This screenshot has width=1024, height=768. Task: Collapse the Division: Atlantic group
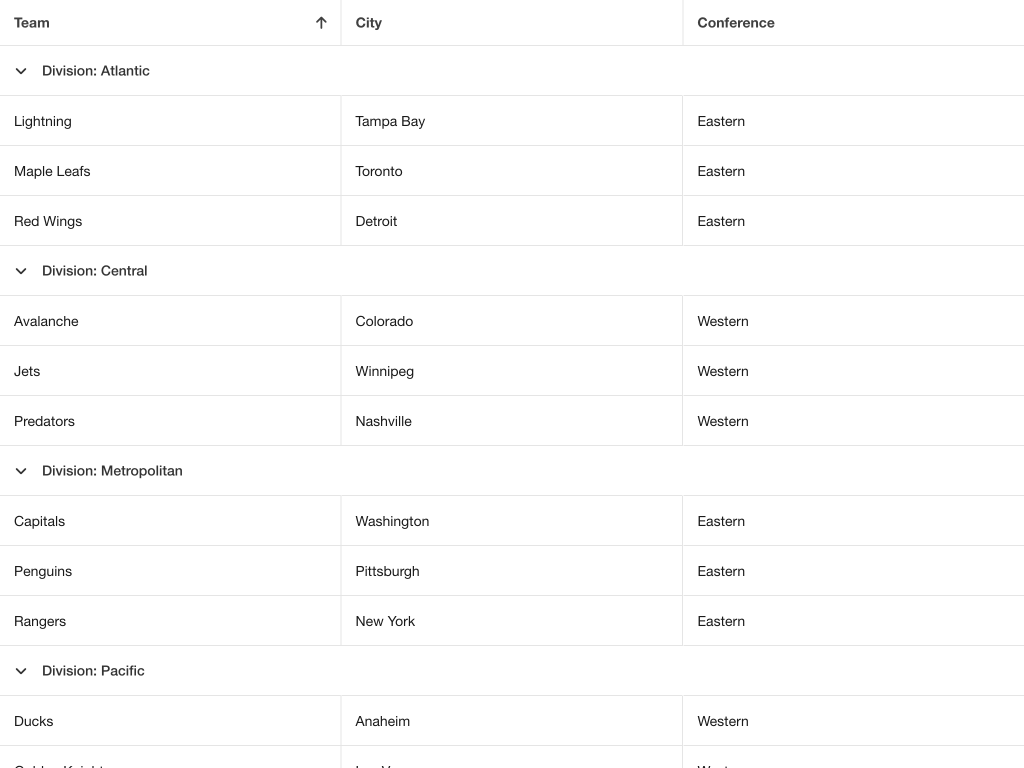tap(21, 71)
